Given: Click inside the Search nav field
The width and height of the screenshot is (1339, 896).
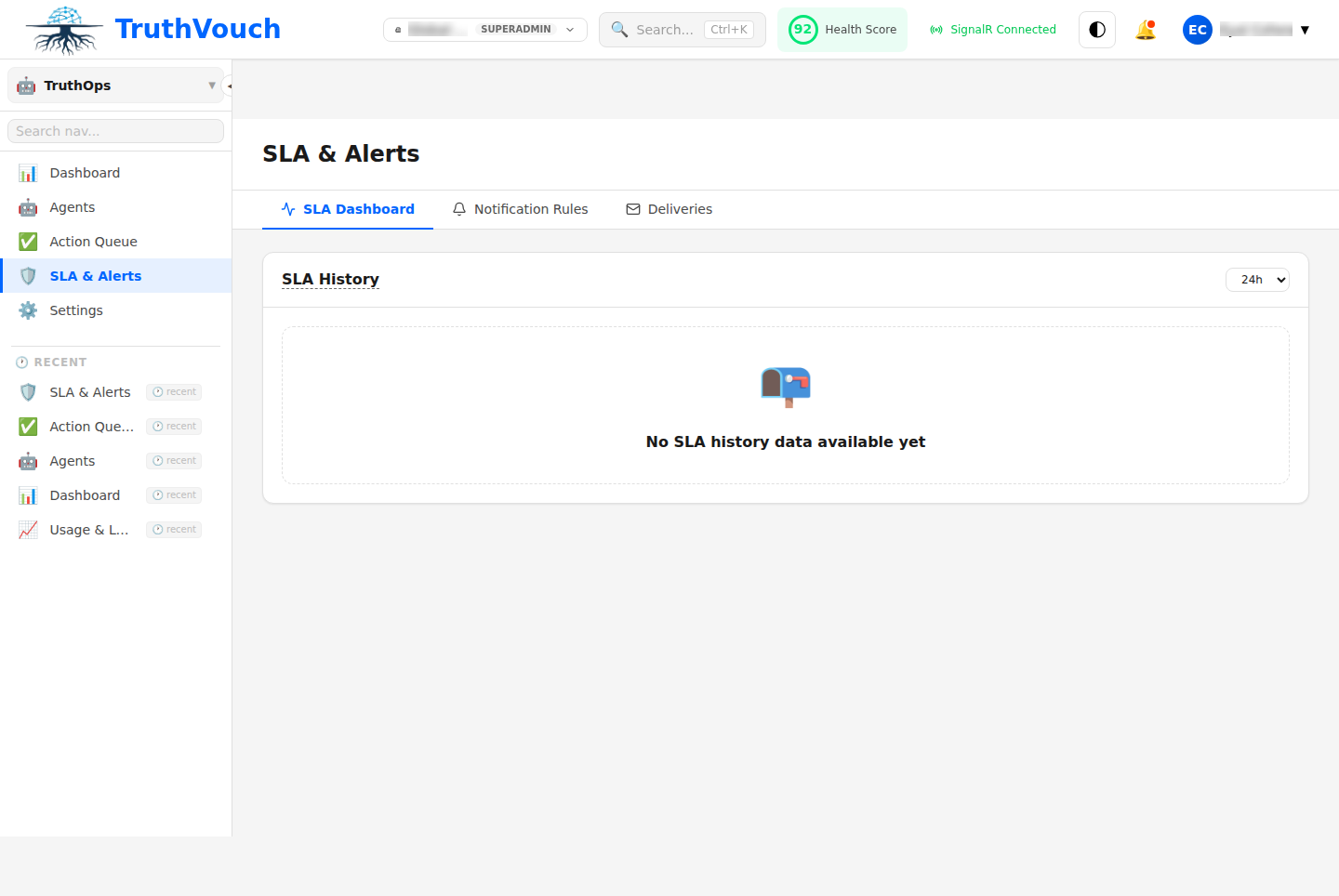Looking at the screenshot, I should pyautogui.click(x=114, y=130).
